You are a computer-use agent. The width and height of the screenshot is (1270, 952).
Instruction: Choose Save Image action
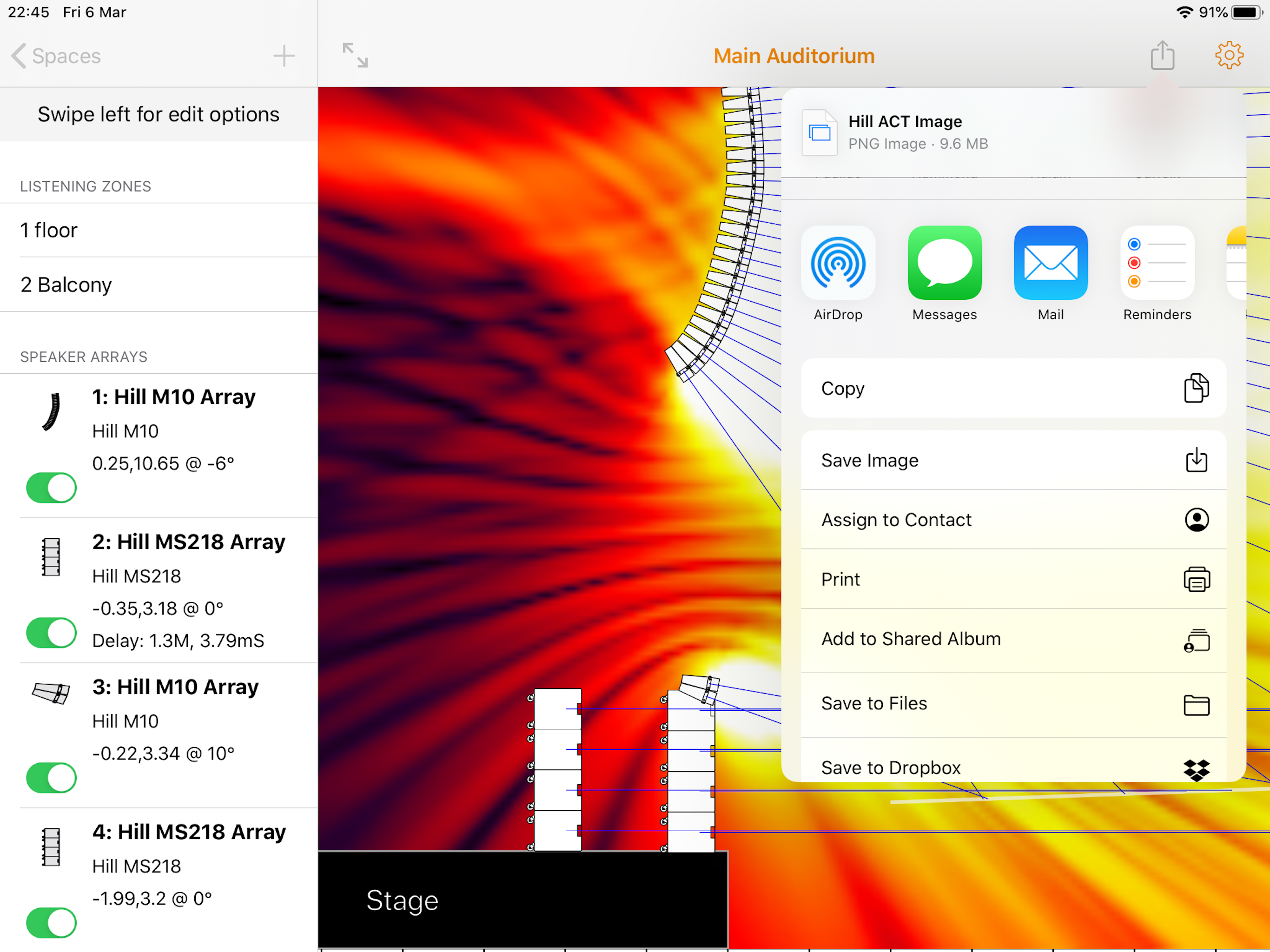click(x=1013, y=460)
